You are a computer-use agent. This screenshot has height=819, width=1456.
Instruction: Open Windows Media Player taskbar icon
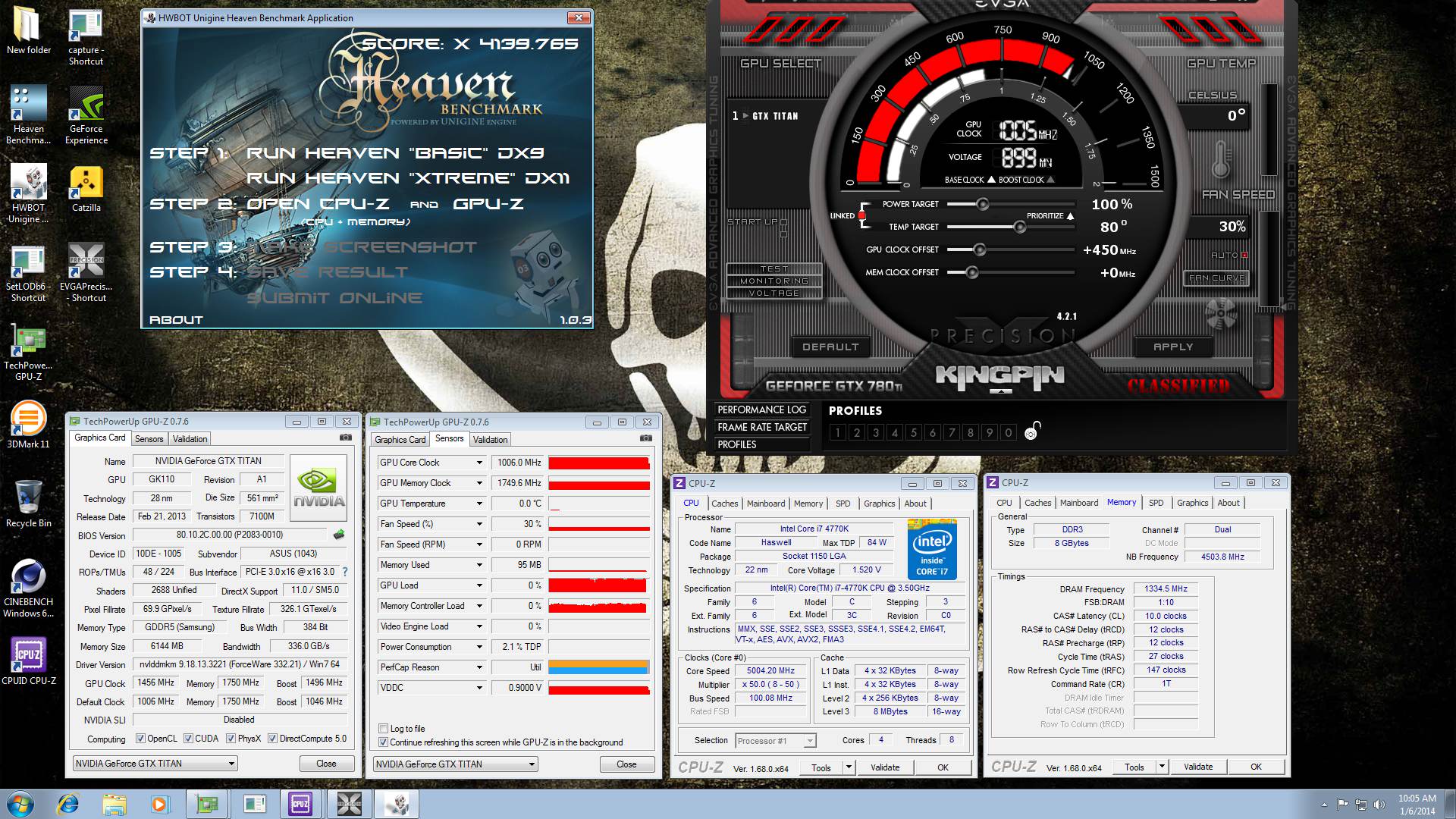click(x=159, y=804)
